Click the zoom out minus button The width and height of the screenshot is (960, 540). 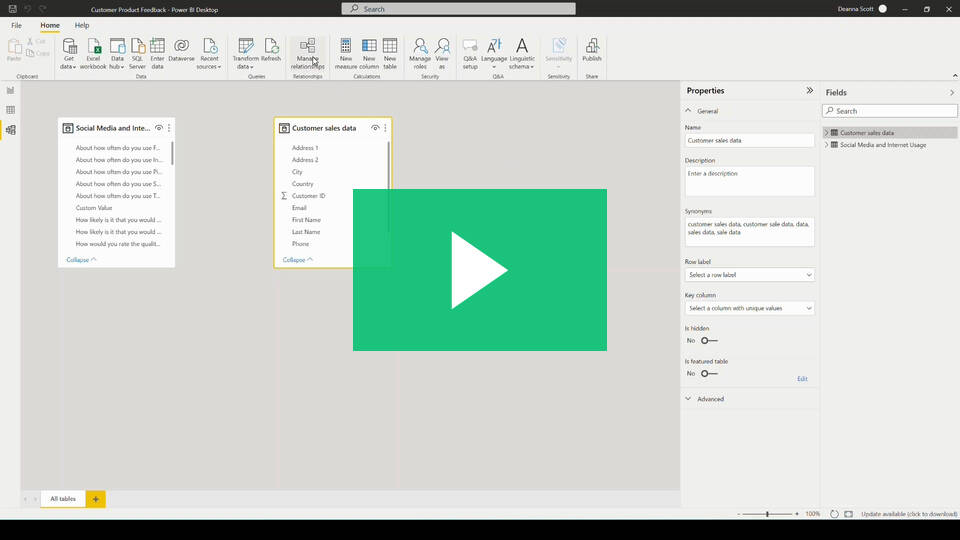click(x=738, y=514)
